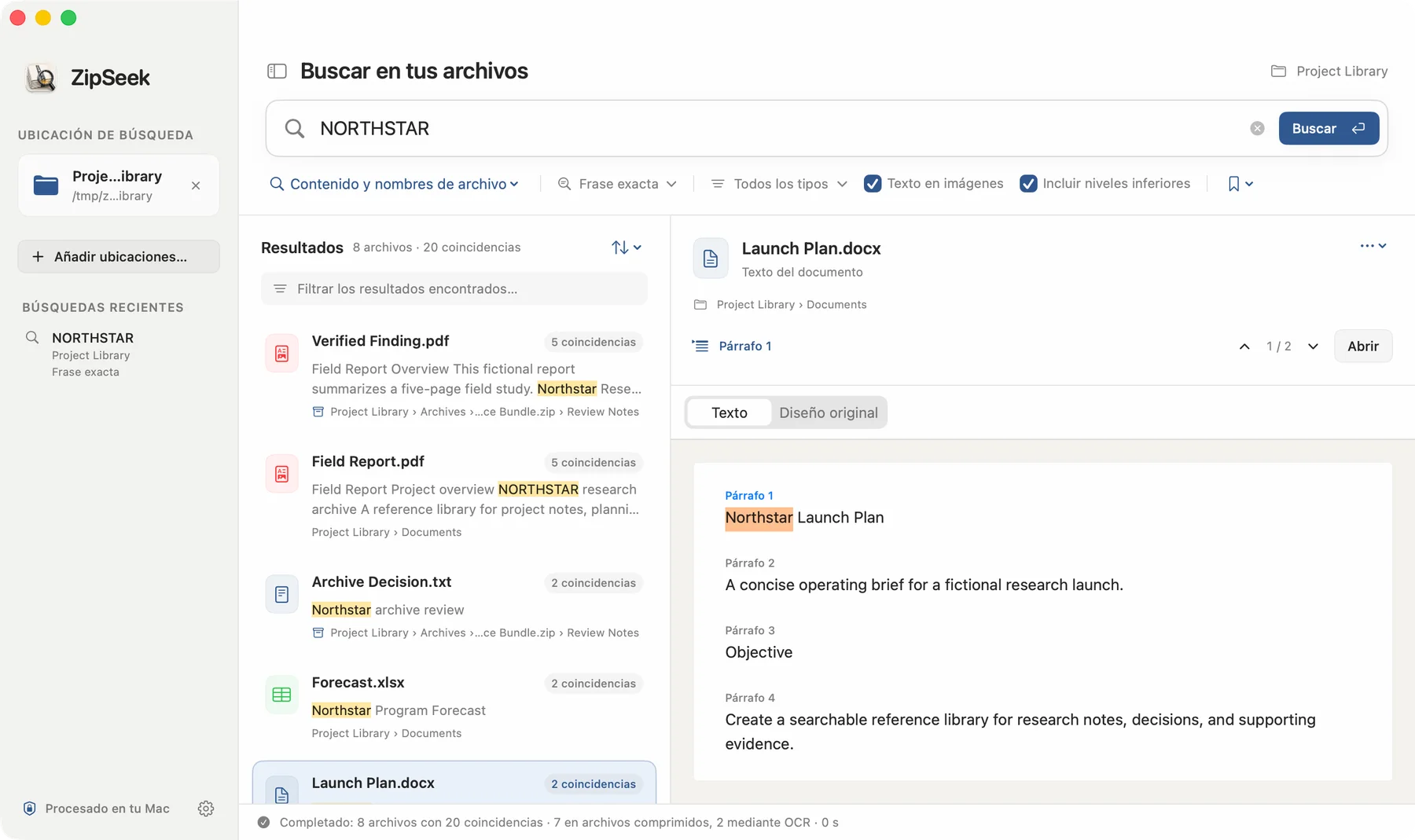
Task: Click 5 coincidencias badge on Field Report
Action: (594, 462)
